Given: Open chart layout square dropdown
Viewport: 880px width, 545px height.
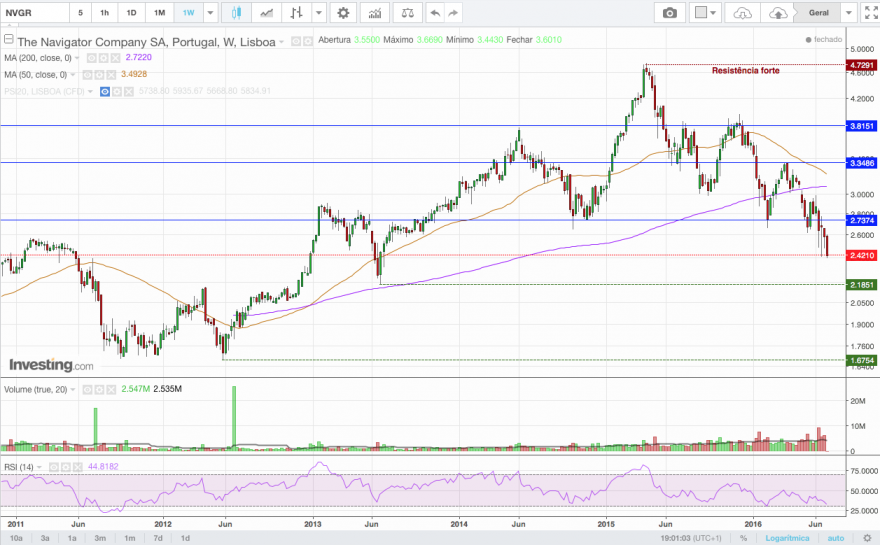Looking at the screenshot, I should 705,12.
